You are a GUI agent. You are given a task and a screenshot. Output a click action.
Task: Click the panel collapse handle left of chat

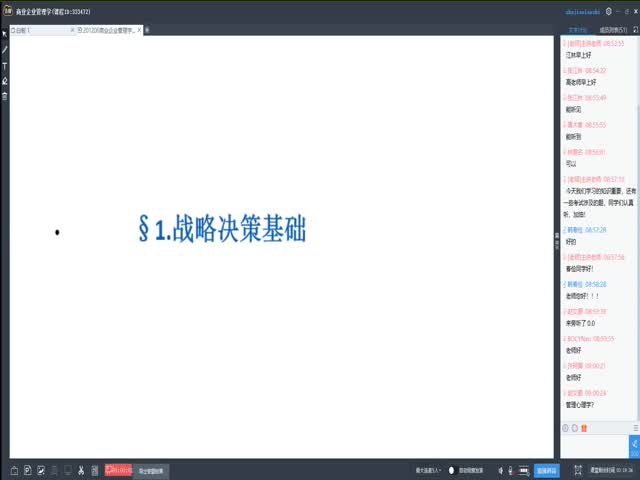[x=557, y=241]
